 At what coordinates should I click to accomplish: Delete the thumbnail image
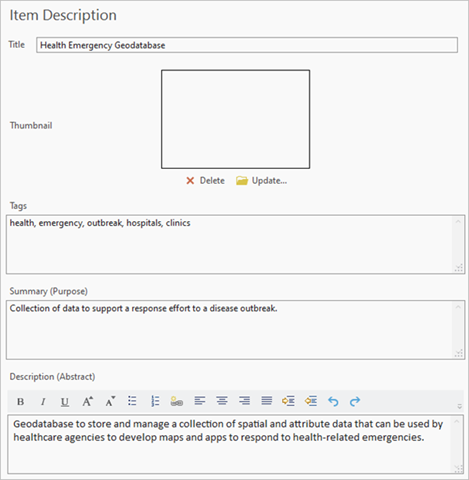pos(205,181)
